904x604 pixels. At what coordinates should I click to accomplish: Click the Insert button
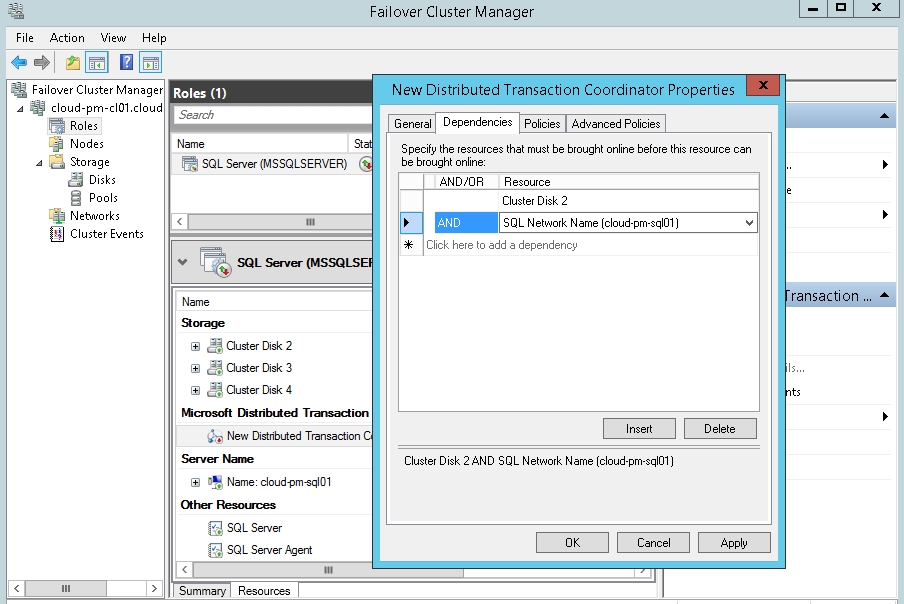point(639,429)
